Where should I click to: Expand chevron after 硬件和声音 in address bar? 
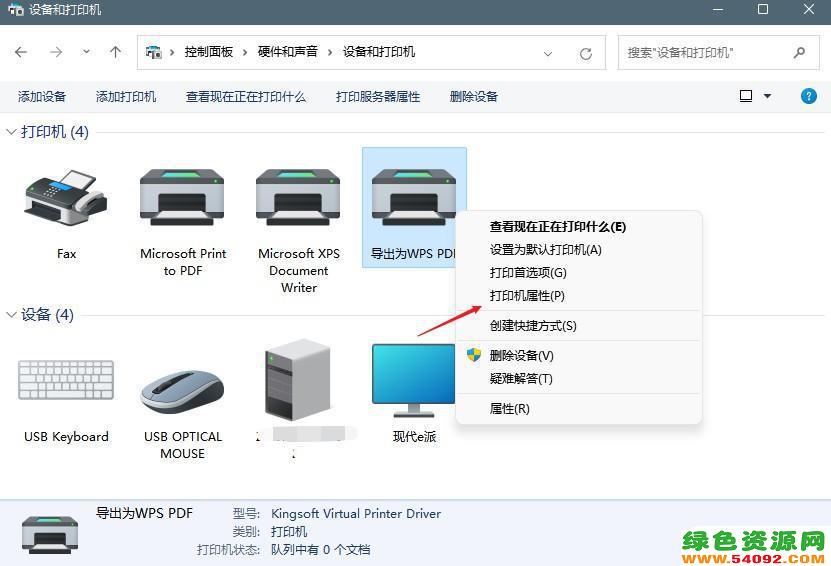click(330, 52)
